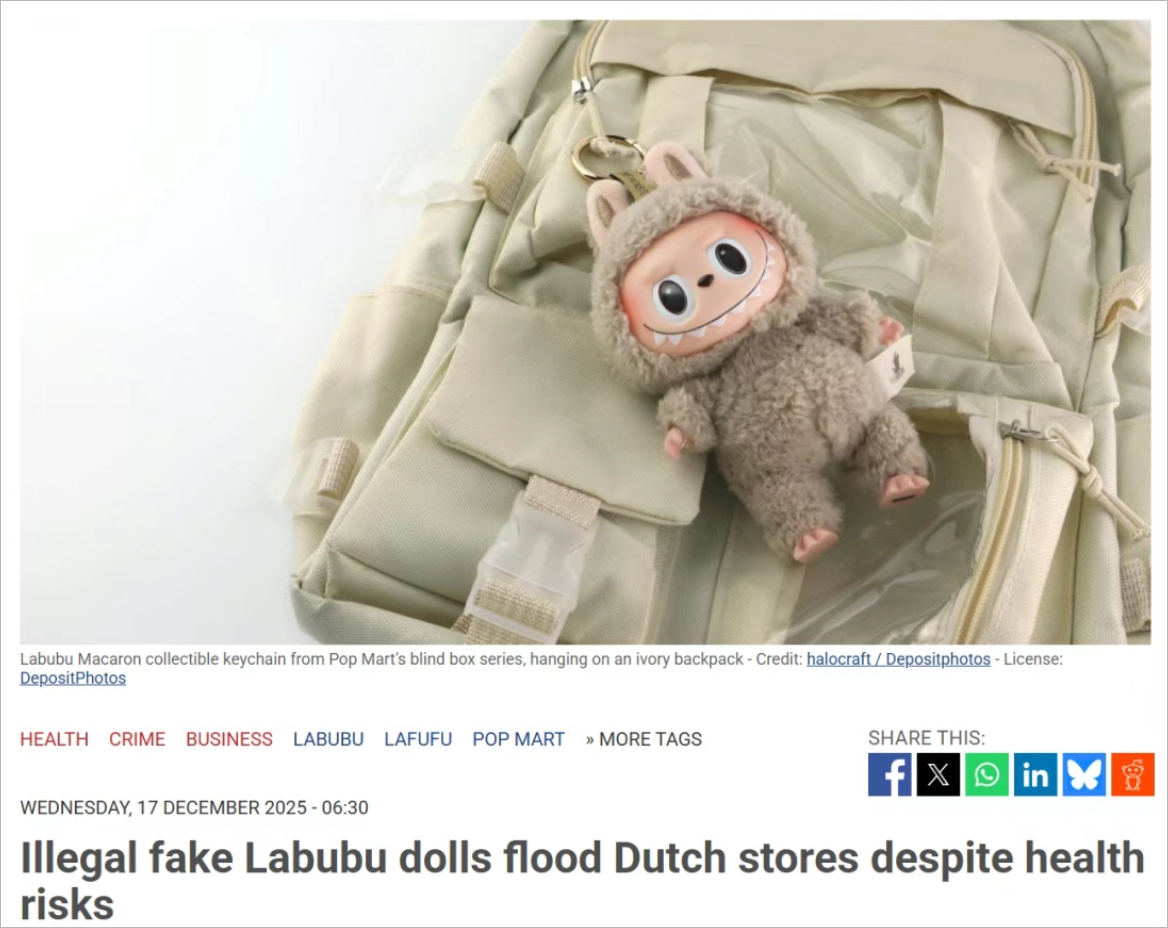Open the CRIME tag
The height and width of the screenshot is (928, 1168).
pyautogui.click(x=137, y=739)
